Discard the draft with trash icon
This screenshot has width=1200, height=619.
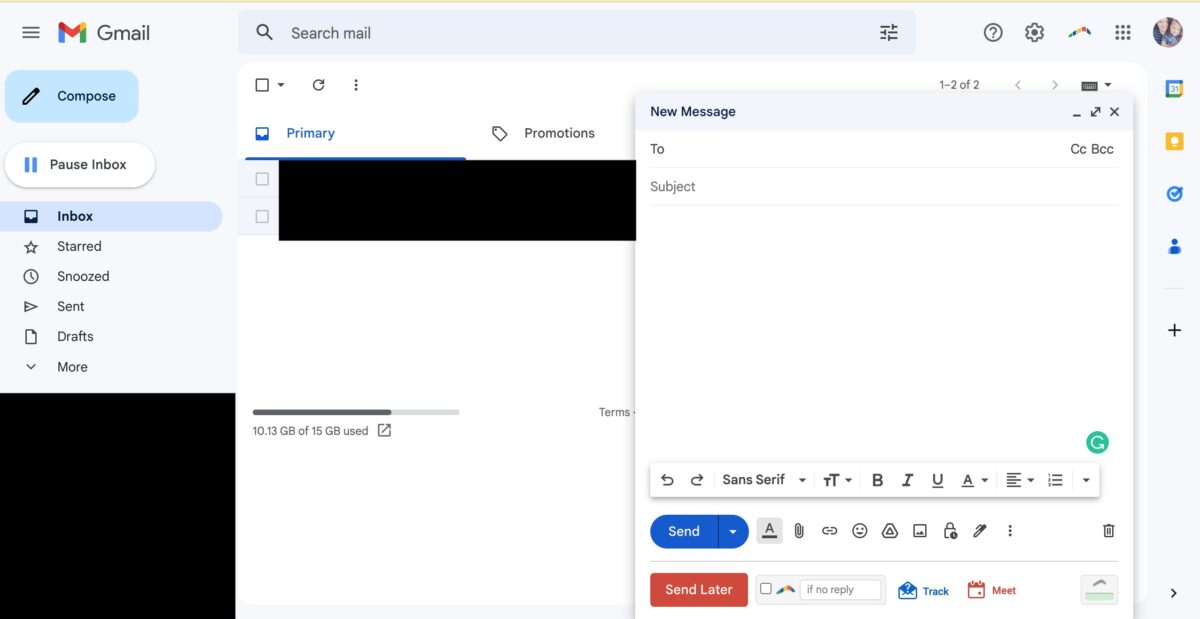[1108, 531]
